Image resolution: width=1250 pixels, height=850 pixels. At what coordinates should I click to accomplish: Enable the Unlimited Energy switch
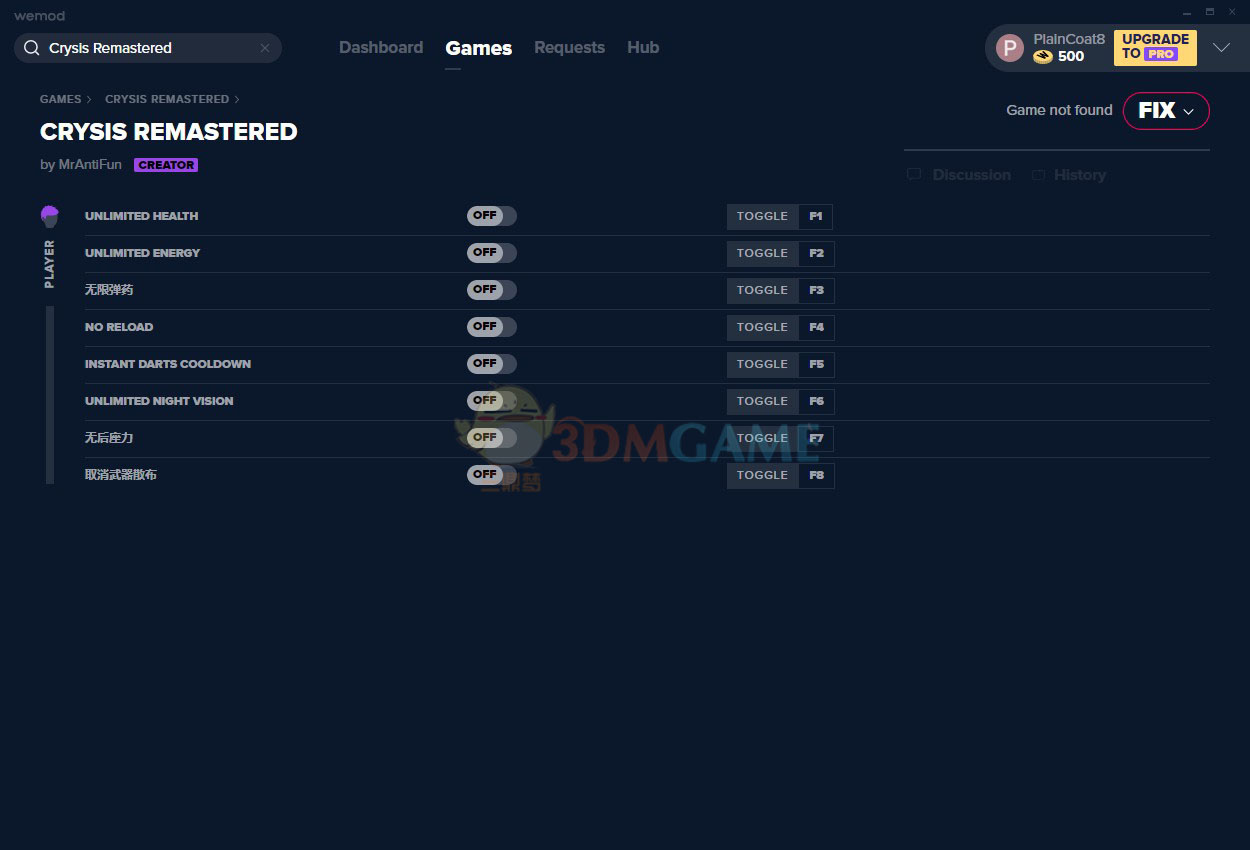[492, 253]
